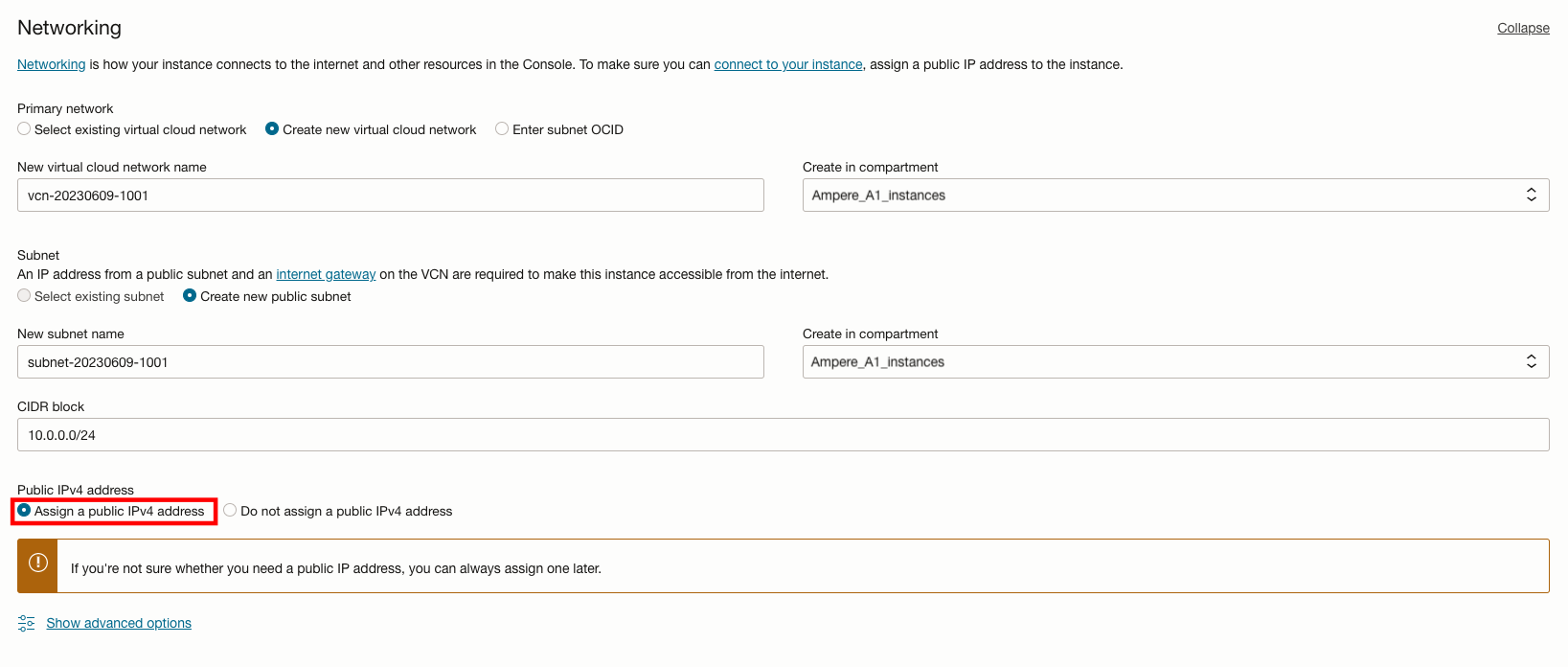The image size is (1568, 667).
Task: Collapse the Networking section
Action: coord(1523,28)
